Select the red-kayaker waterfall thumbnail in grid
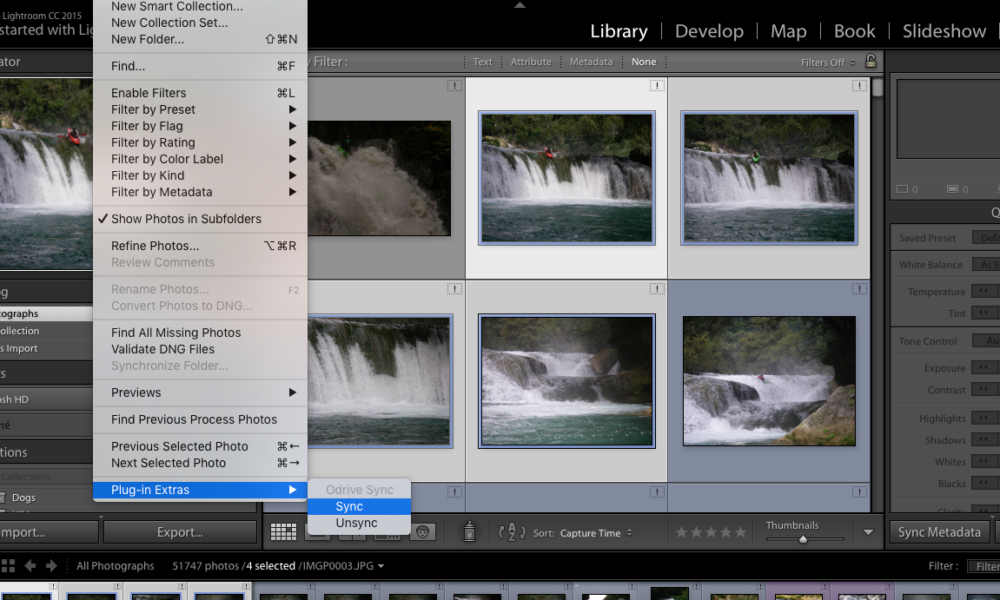Screen dimensions: 1000x600 pyautogui.click(x=566, y=178)
